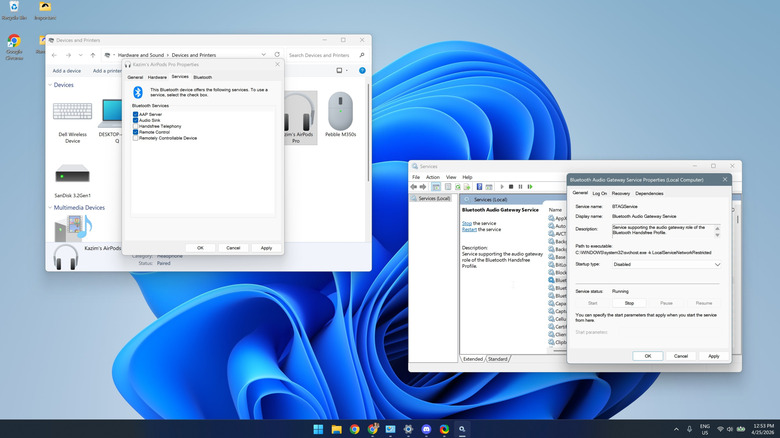Switch to the Bluetooth tab in AirPods Properties
780x438 pixels.
tap(202, 77)
